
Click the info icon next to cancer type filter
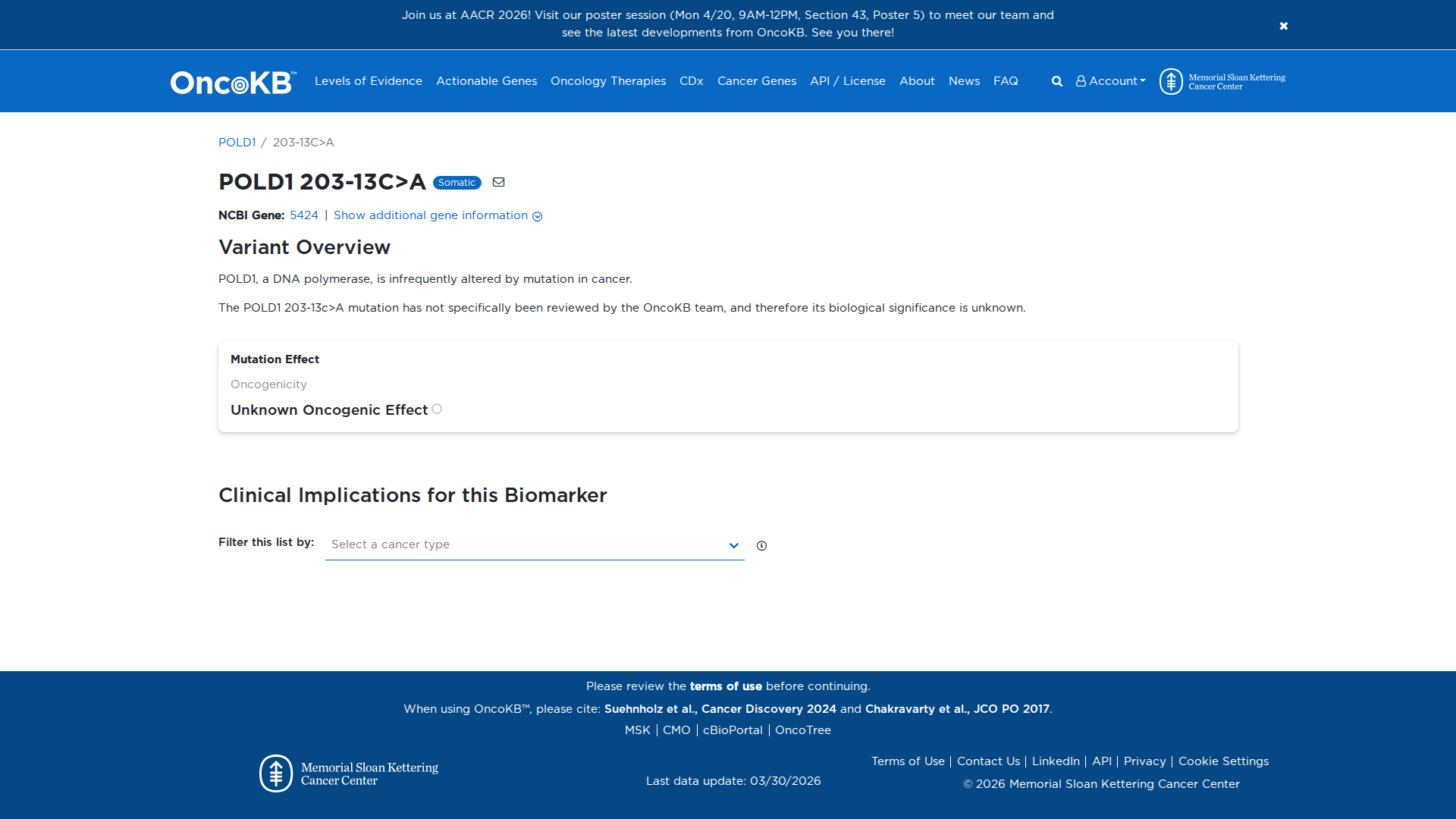[761, 545]
